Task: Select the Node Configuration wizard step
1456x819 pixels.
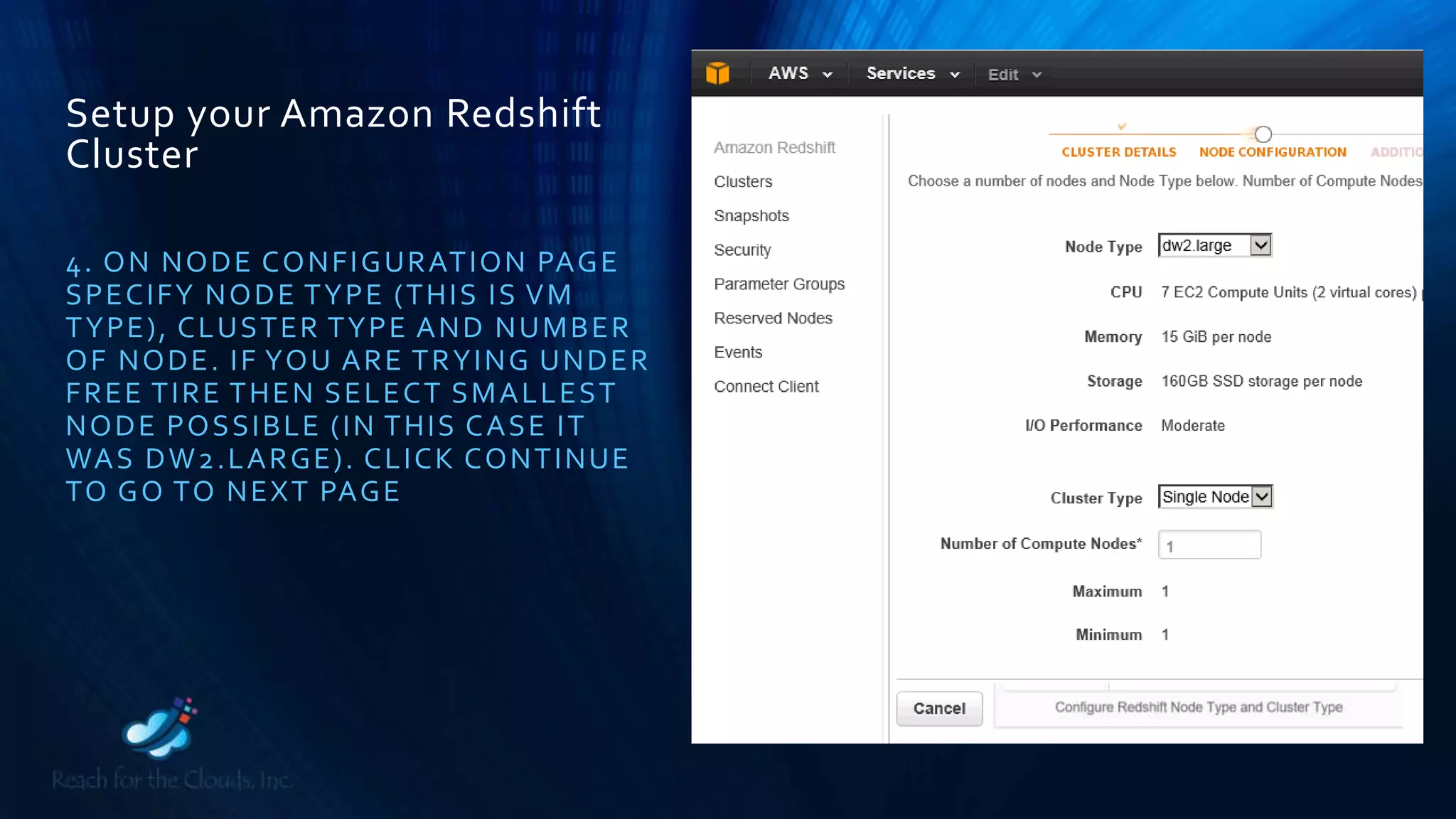Action: coord(1273,152)
